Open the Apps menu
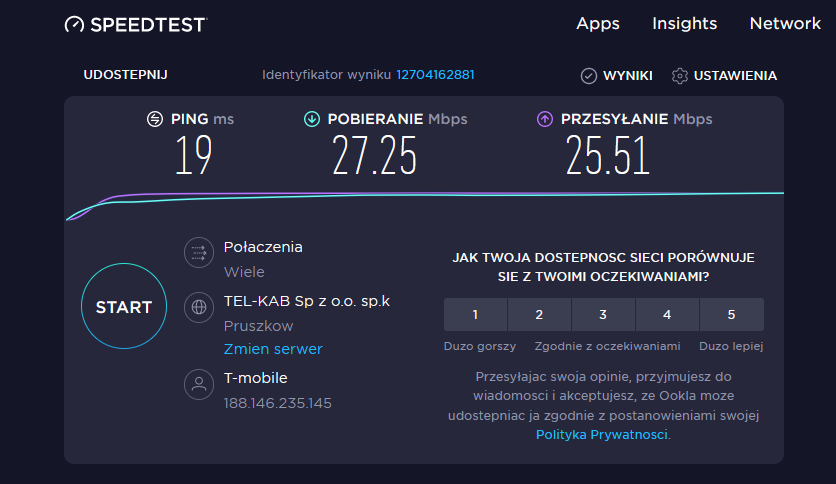The image size is (836, 484). [x=598, y=24]
